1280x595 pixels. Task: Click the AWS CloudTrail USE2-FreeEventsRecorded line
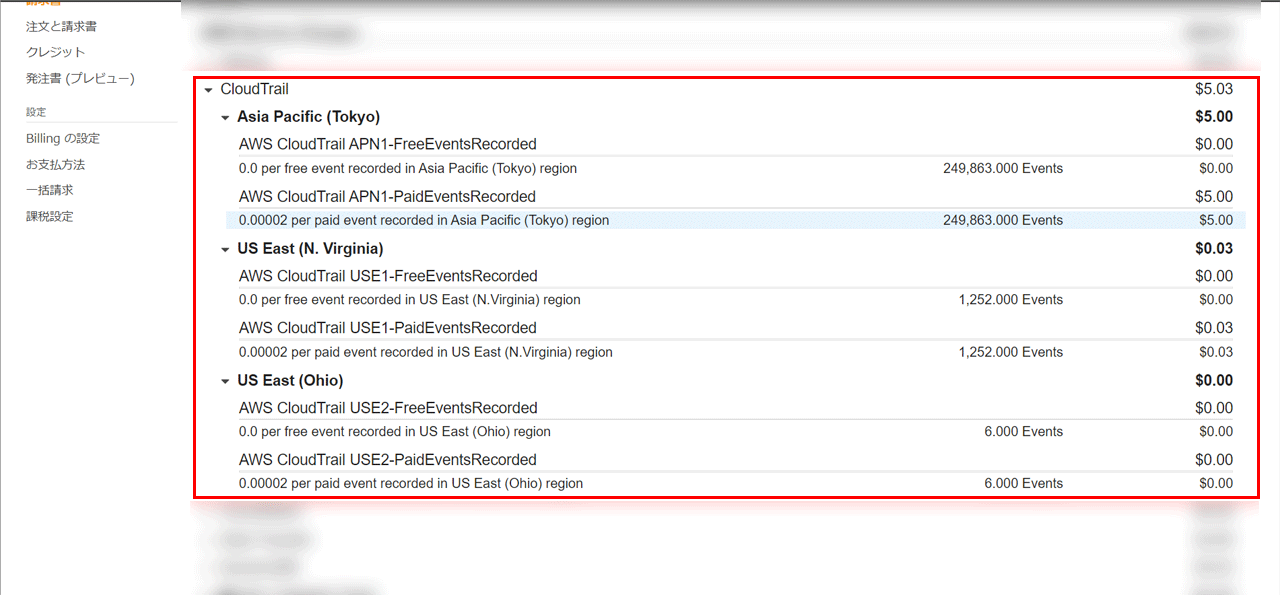coord(388,408)
